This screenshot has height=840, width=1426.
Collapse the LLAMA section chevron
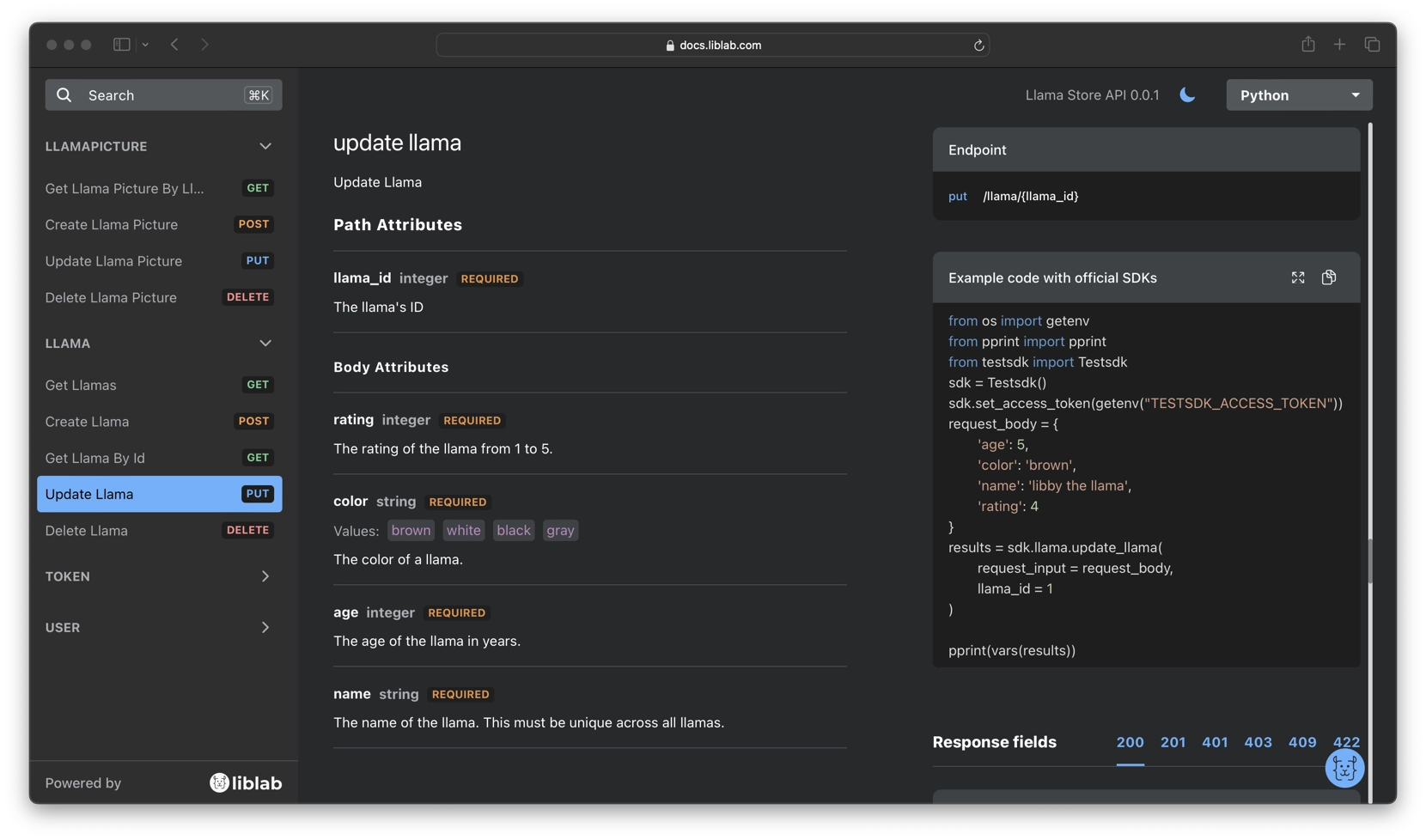tap(265, 343)
